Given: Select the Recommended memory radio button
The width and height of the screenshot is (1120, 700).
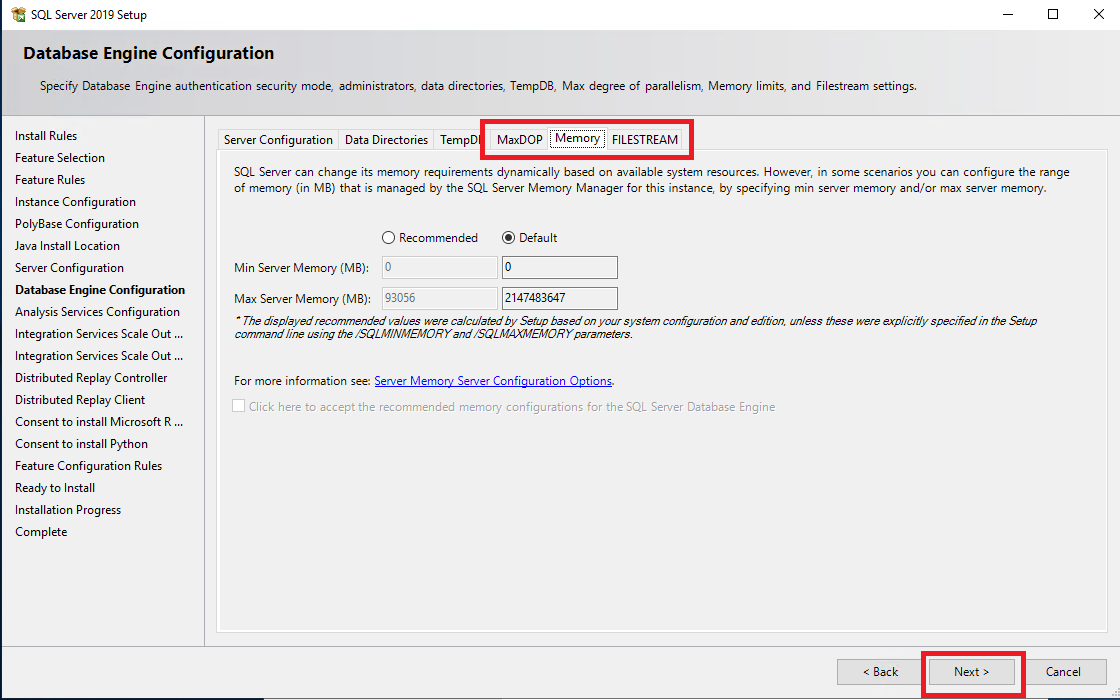Looking at the screenshot, I should coord(389,238).
